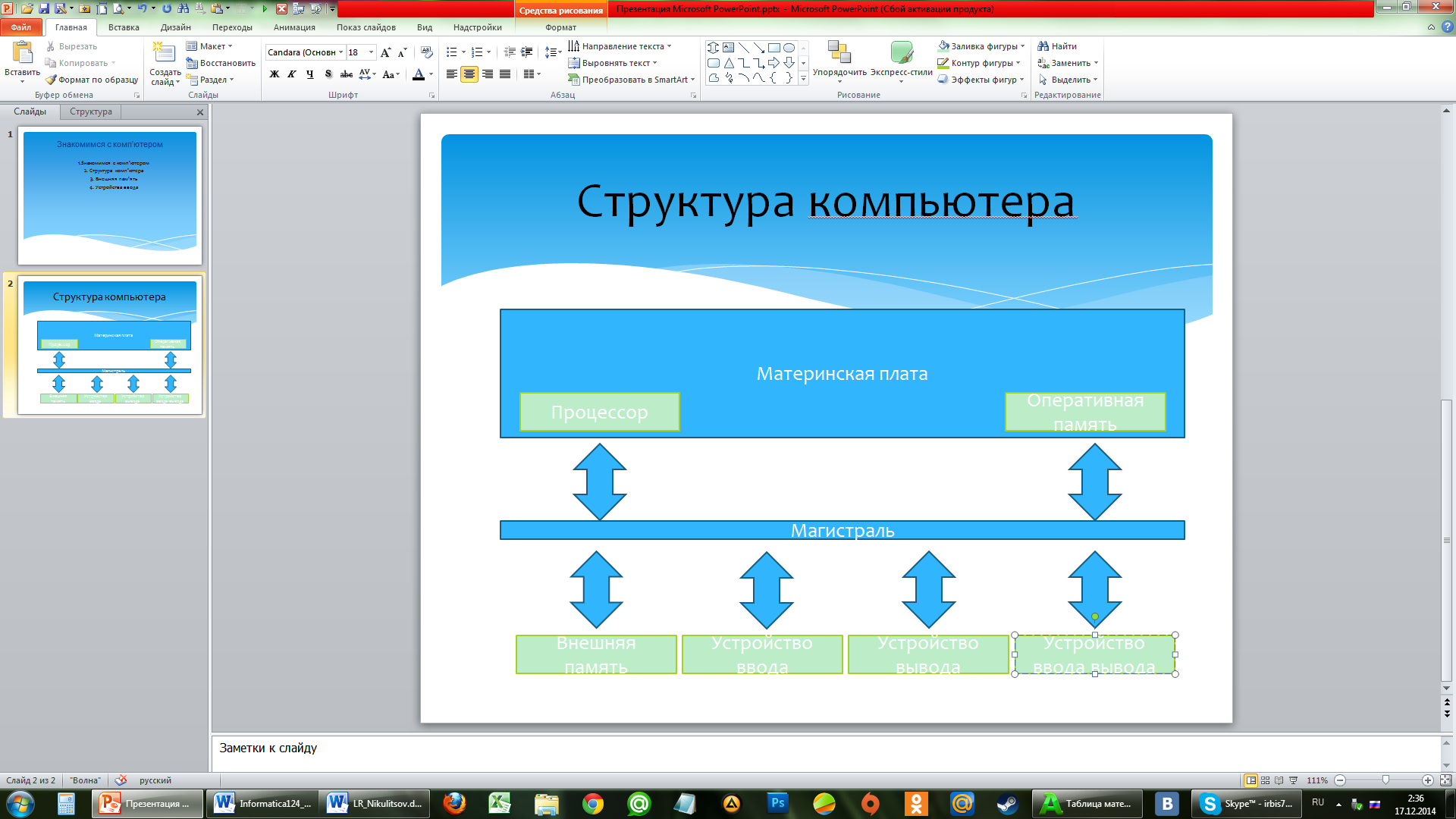Viewport: 1456px width, 819px height.
Task: Switch to the Структура outline tab
Action: click(91, 111)
